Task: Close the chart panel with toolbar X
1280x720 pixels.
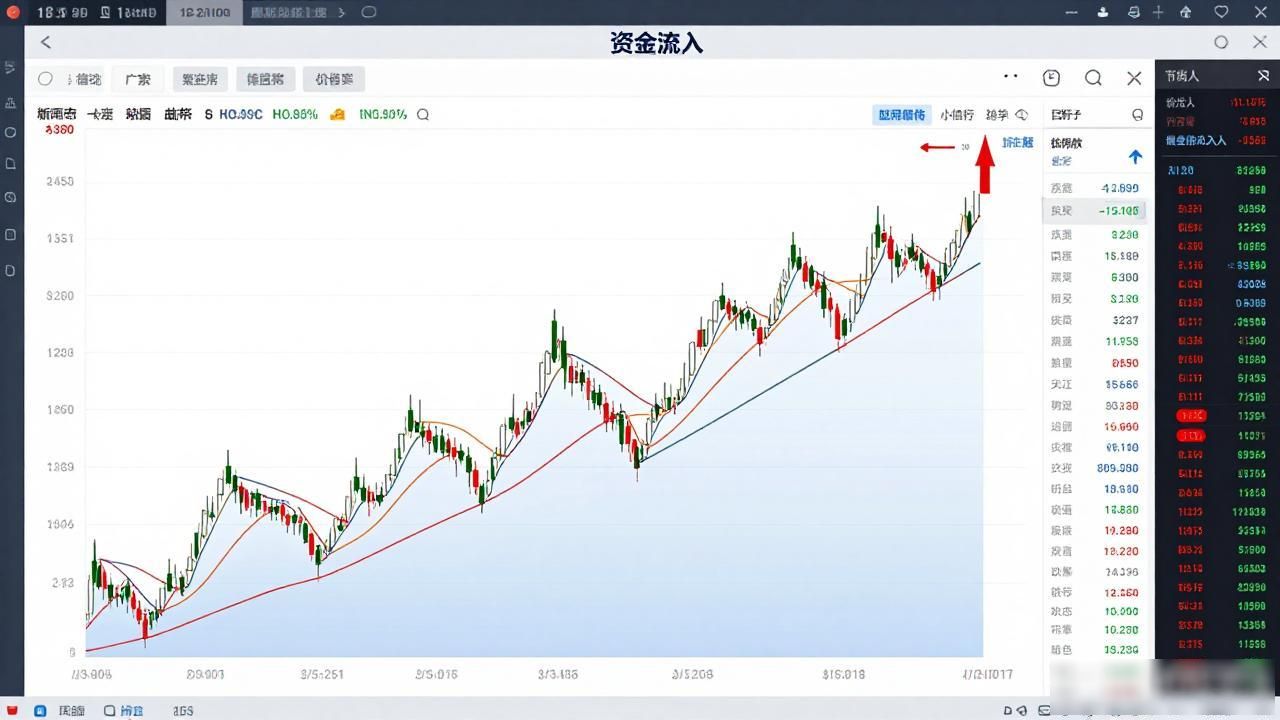Action: (1134, 78)
